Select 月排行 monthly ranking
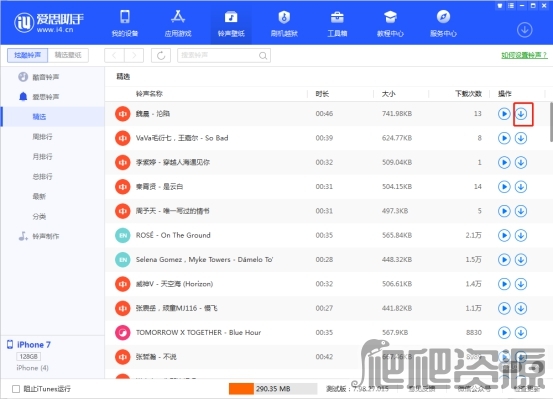 click(x=42, y=157)
